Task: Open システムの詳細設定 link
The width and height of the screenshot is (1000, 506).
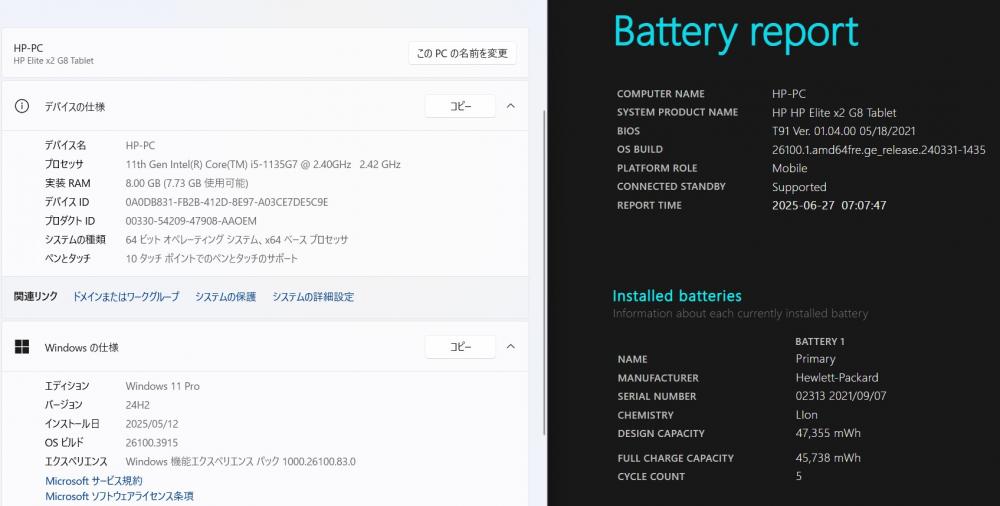Action: click(313, 297)
